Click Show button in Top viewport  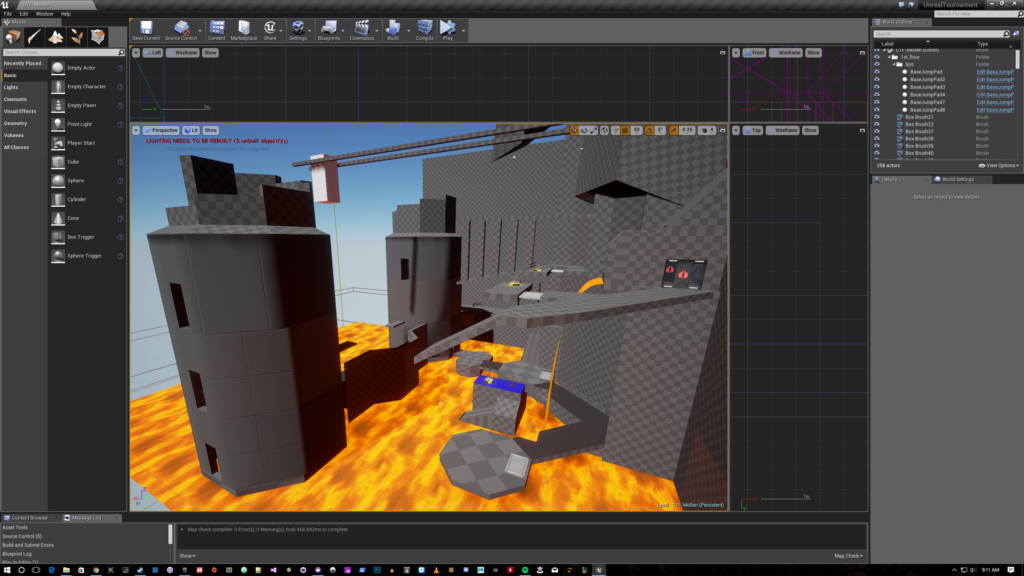click(810, 131)
